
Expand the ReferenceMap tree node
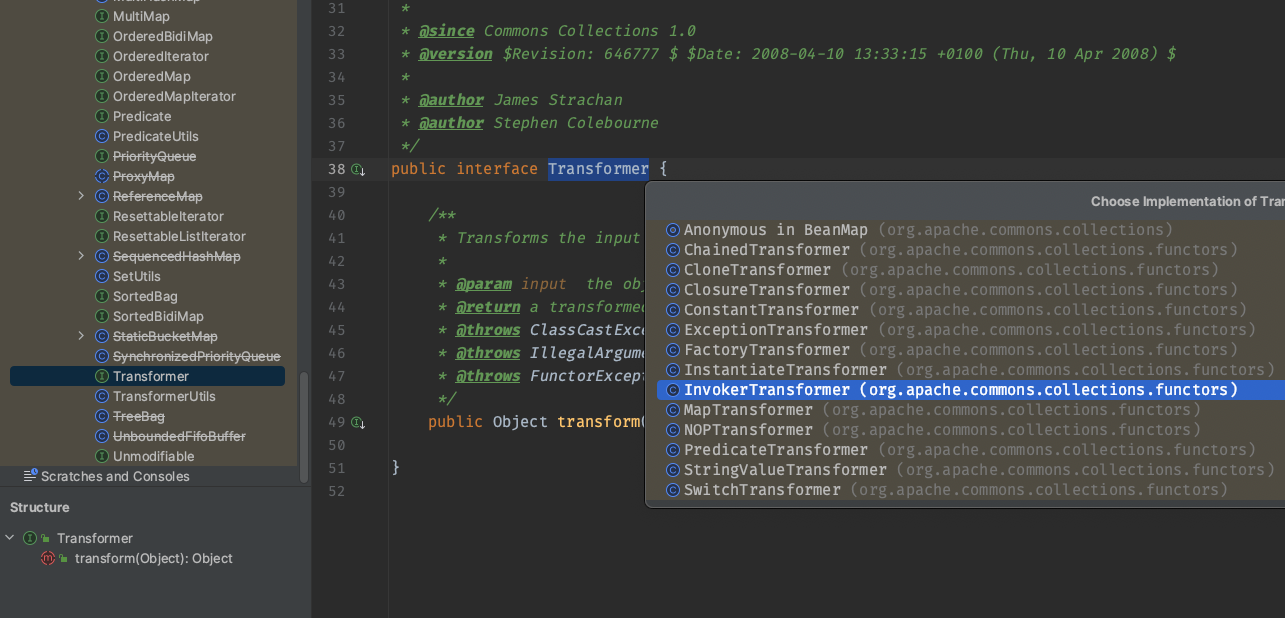click(x=81, y=196)
